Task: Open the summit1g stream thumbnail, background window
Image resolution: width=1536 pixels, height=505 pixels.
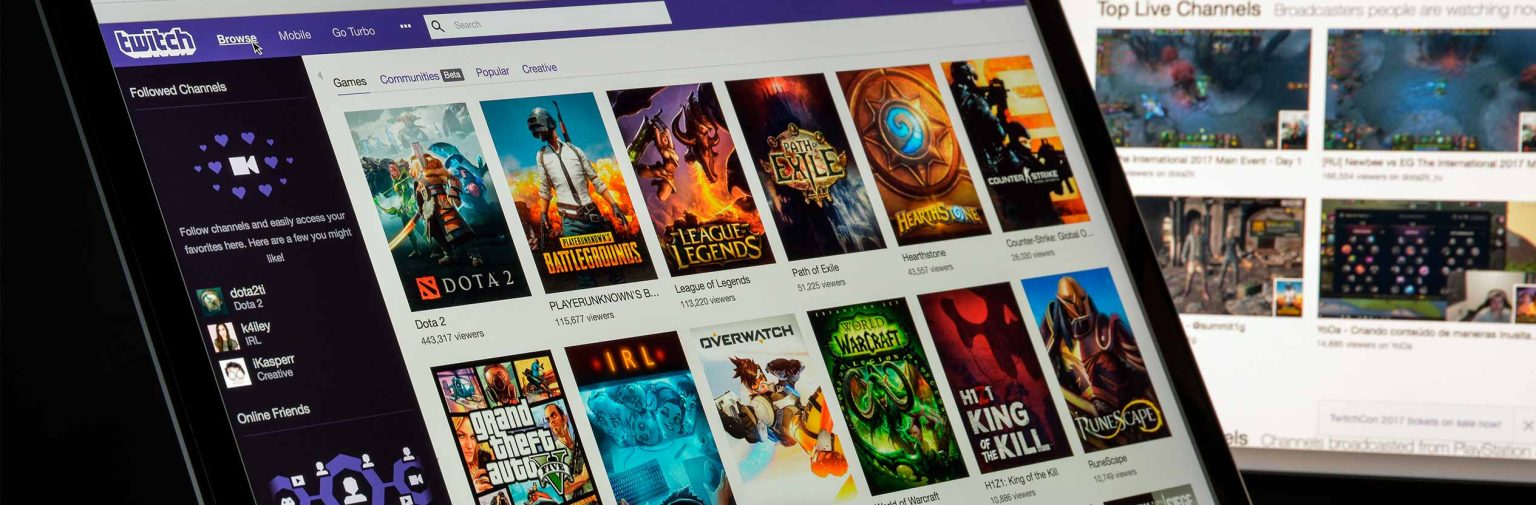Action: point(1220,257)
